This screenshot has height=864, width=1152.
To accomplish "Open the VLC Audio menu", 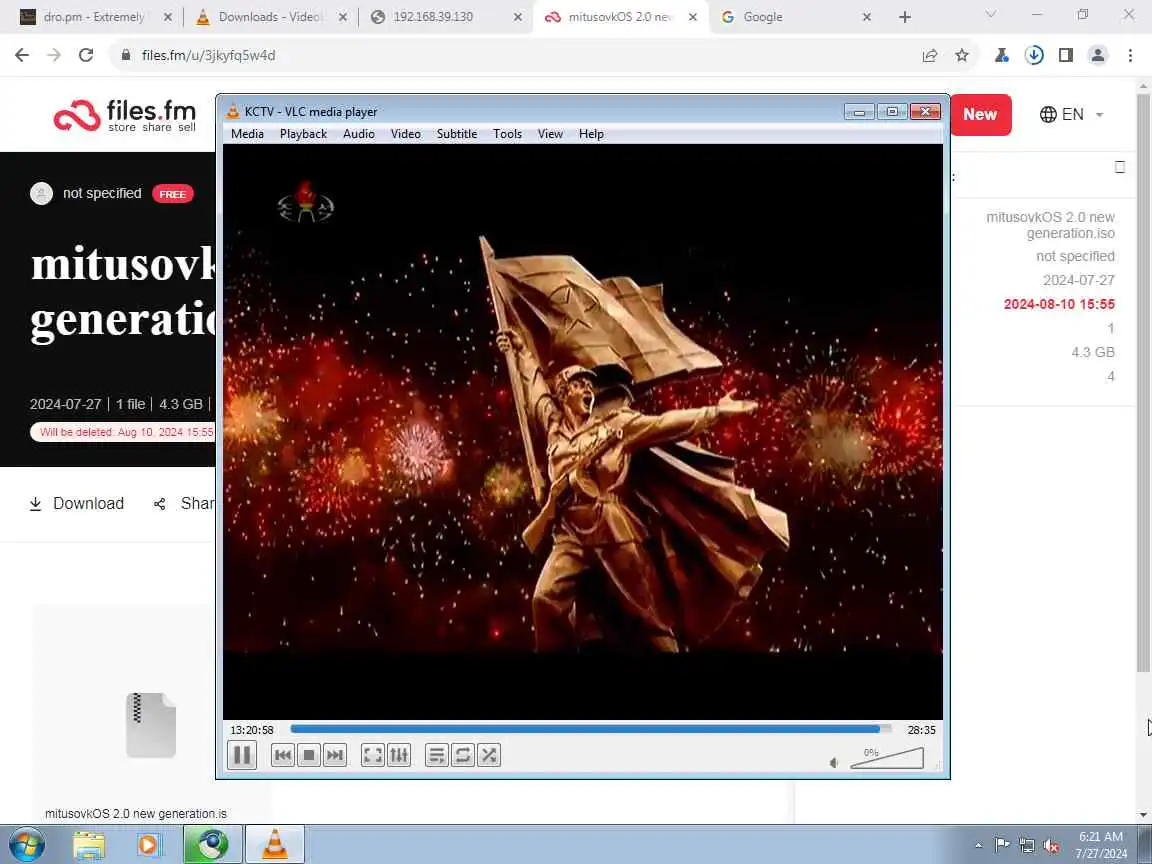I will click(359, 134).
